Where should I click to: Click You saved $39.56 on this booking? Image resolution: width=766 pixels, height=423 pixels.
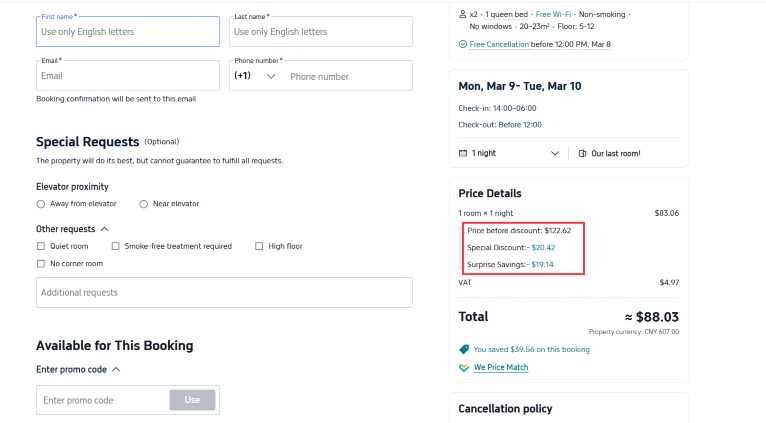[x=532, y=349]
